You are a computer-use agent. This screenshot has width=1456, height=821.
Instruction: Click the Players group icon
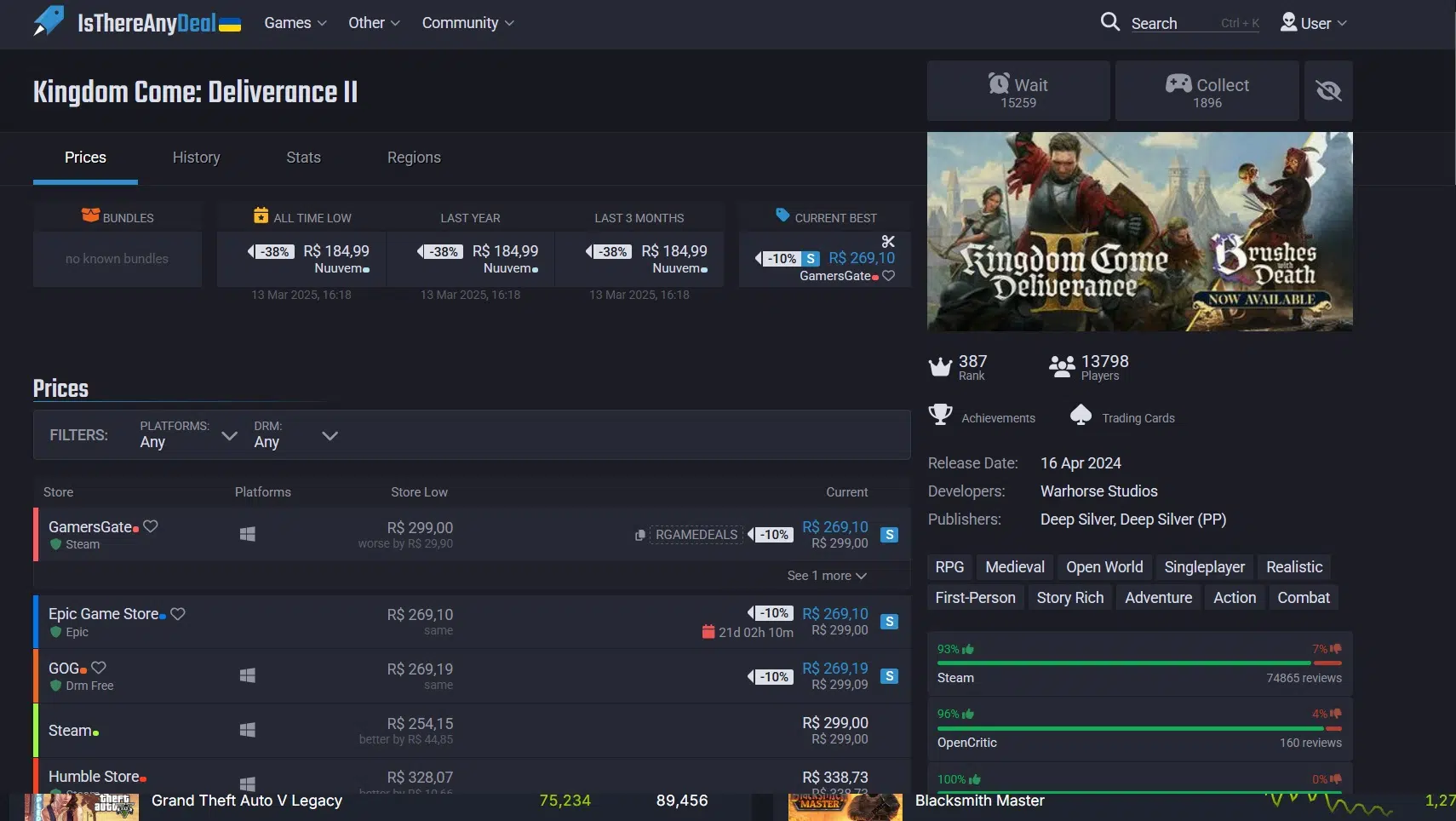coord(1062,367)
